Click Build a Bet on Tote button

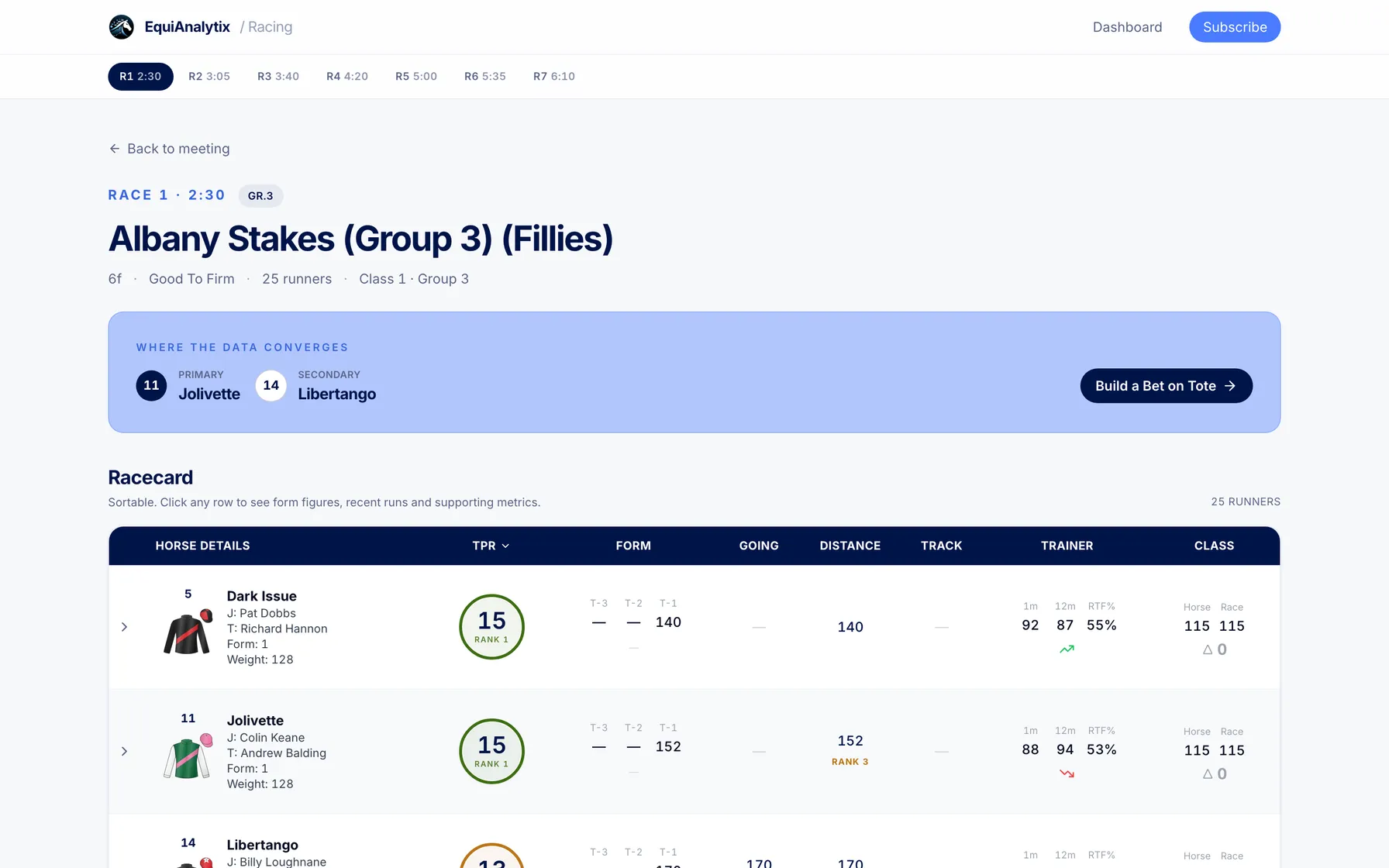tap(1166, 386)
